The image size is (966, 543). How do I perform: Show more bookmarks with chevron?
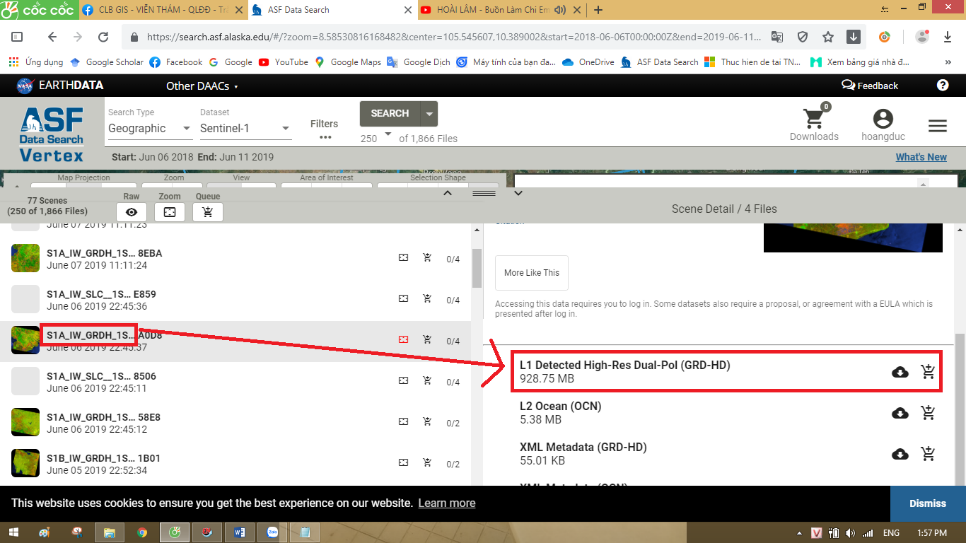[948, 62]
